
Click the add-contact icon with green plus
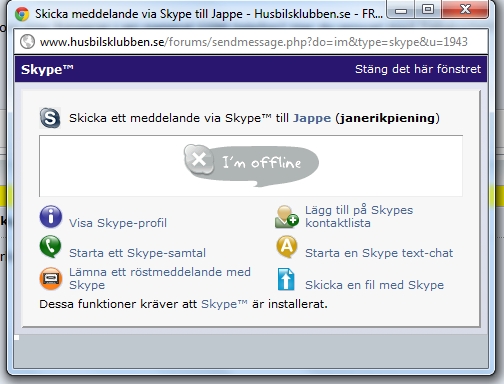point(286,217)
